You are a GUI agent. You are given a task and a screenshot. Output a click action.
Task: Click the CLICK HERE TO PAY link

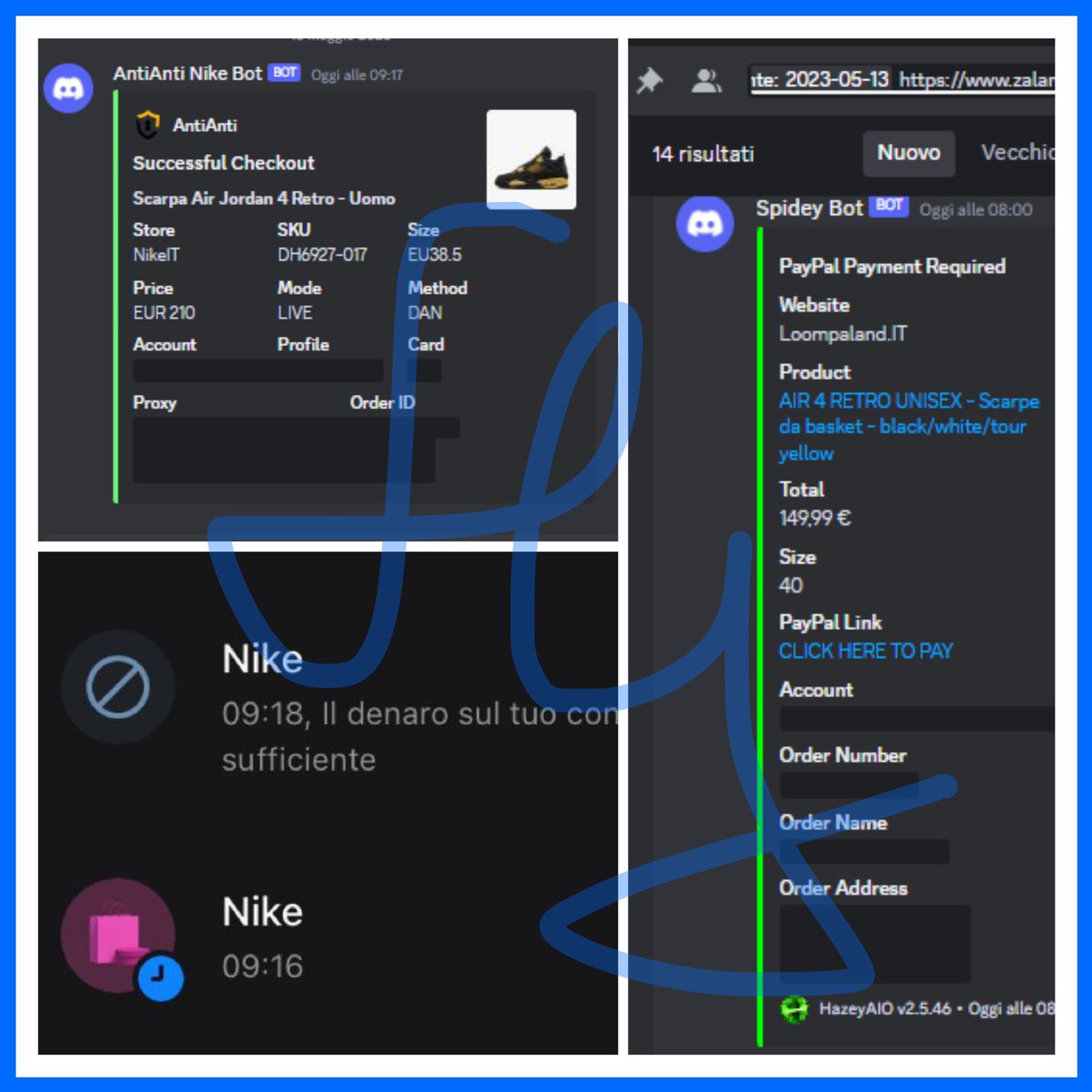[865, 651]
